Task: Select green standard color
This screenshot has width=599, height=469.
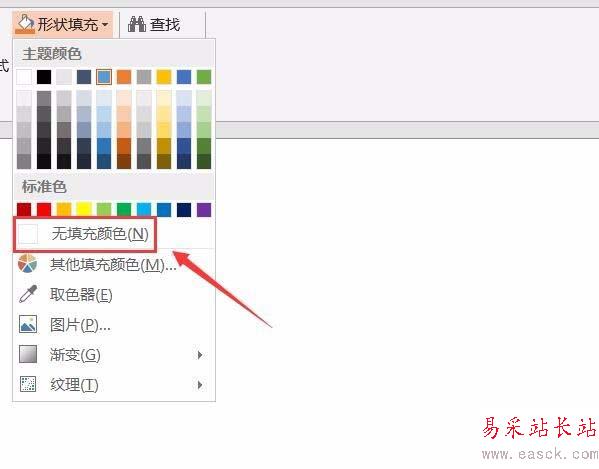Action: click(124, 210)
